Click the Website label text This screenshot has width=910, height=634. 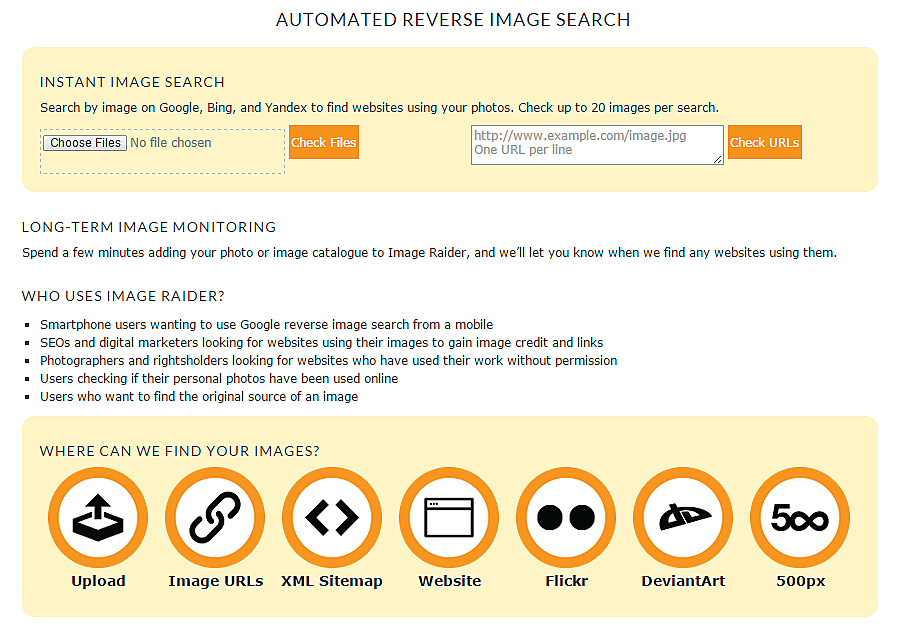[450, 581]
